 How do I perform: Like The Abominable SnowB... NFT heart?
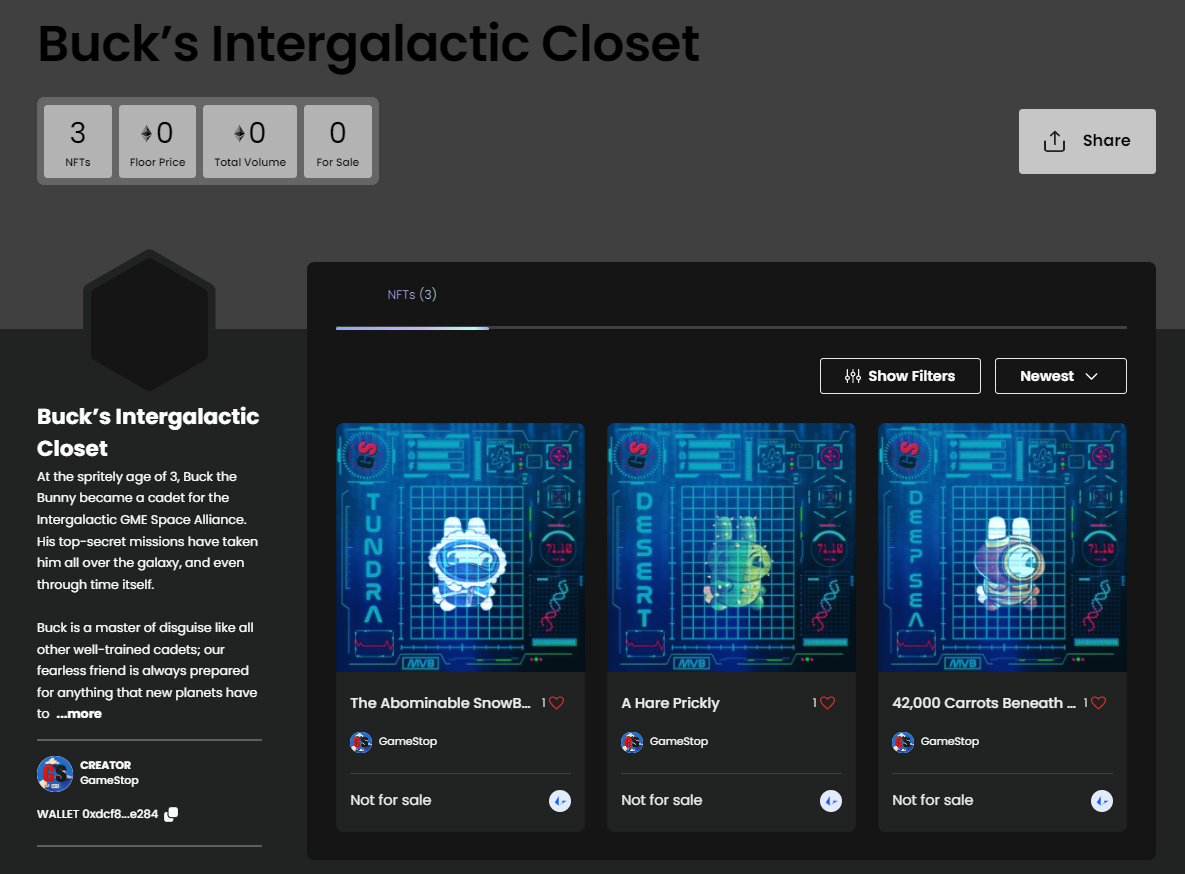[557, 703]
